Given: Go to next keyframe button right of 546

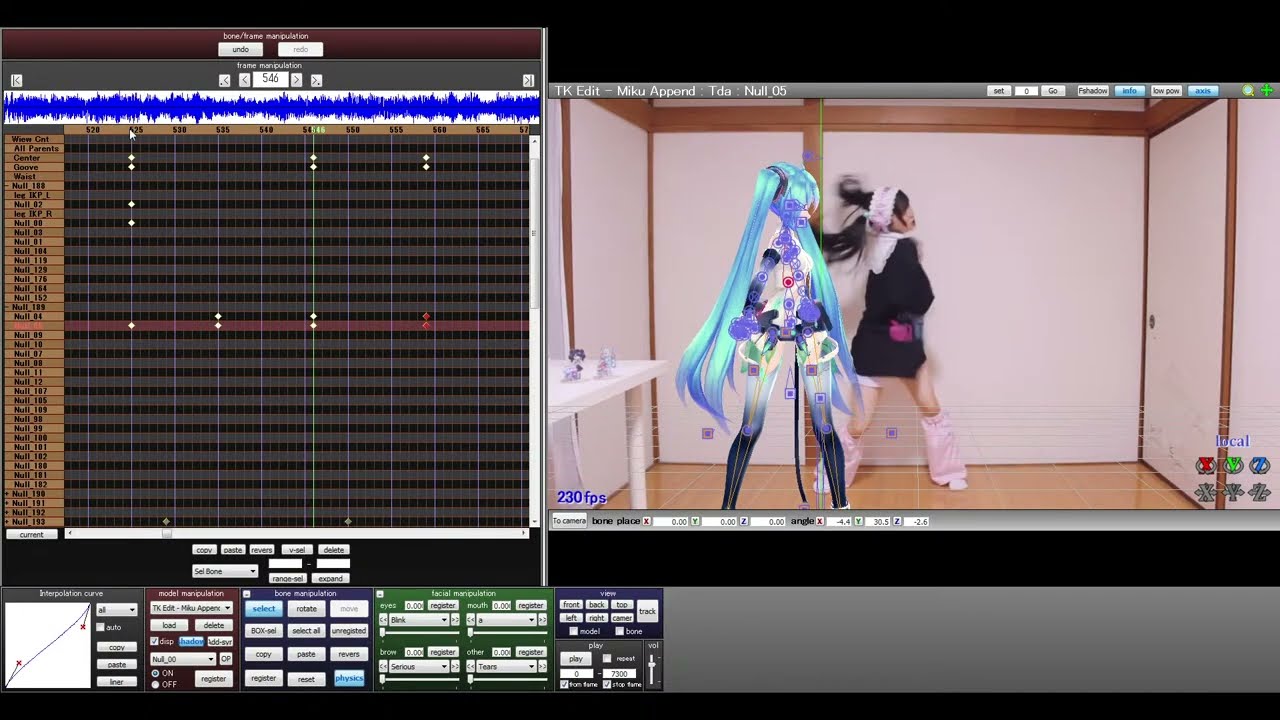Looking at the screenshot, I should click(316, 80).
